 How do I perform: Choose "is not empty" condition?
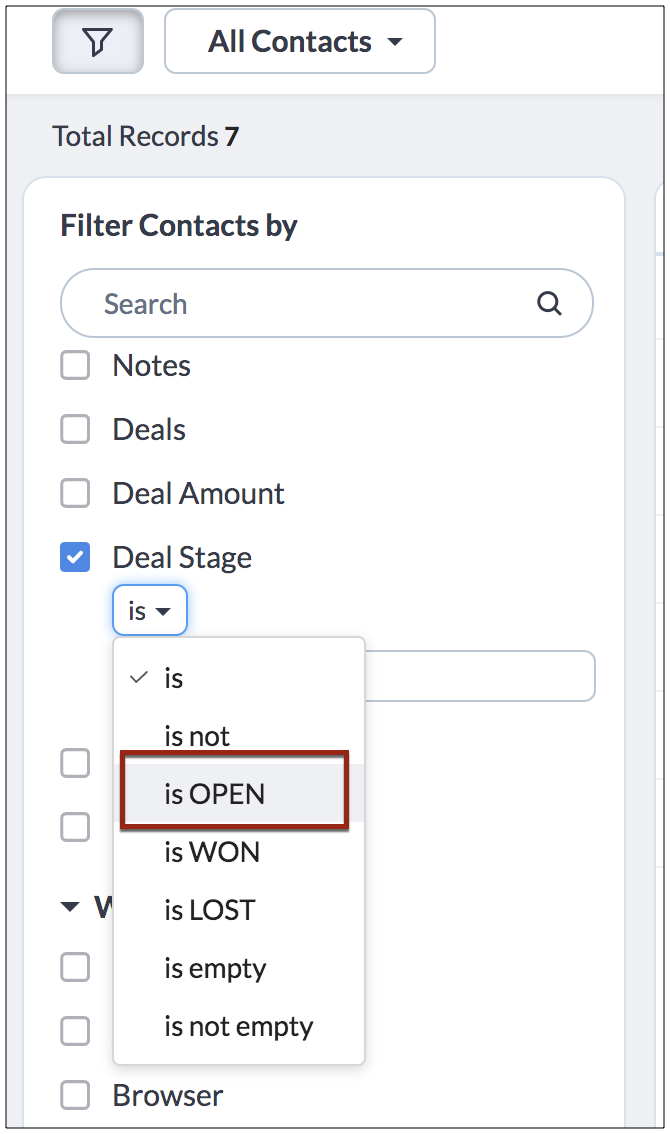238,1027
